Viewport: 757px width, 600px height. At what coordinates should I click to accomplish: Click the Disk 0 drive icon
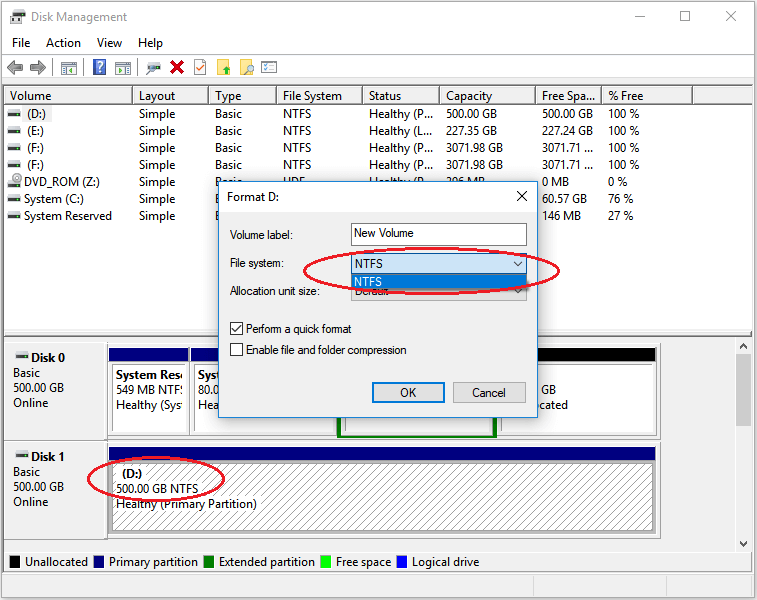(x=22, y=356)
